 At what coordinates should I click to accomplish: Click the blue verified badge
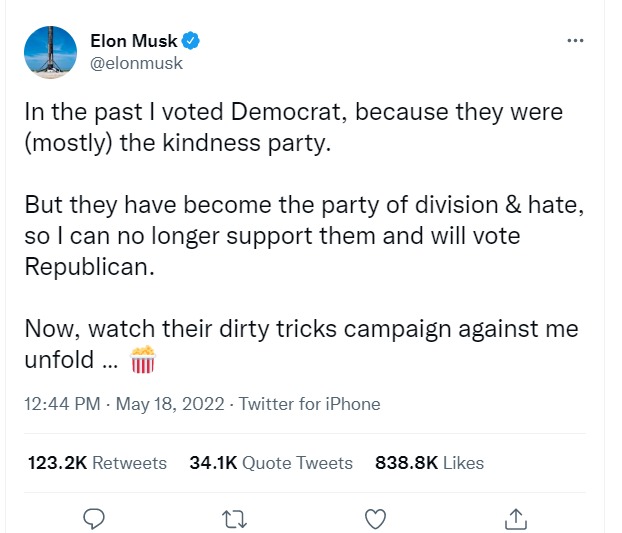click(x=192, y=41)
